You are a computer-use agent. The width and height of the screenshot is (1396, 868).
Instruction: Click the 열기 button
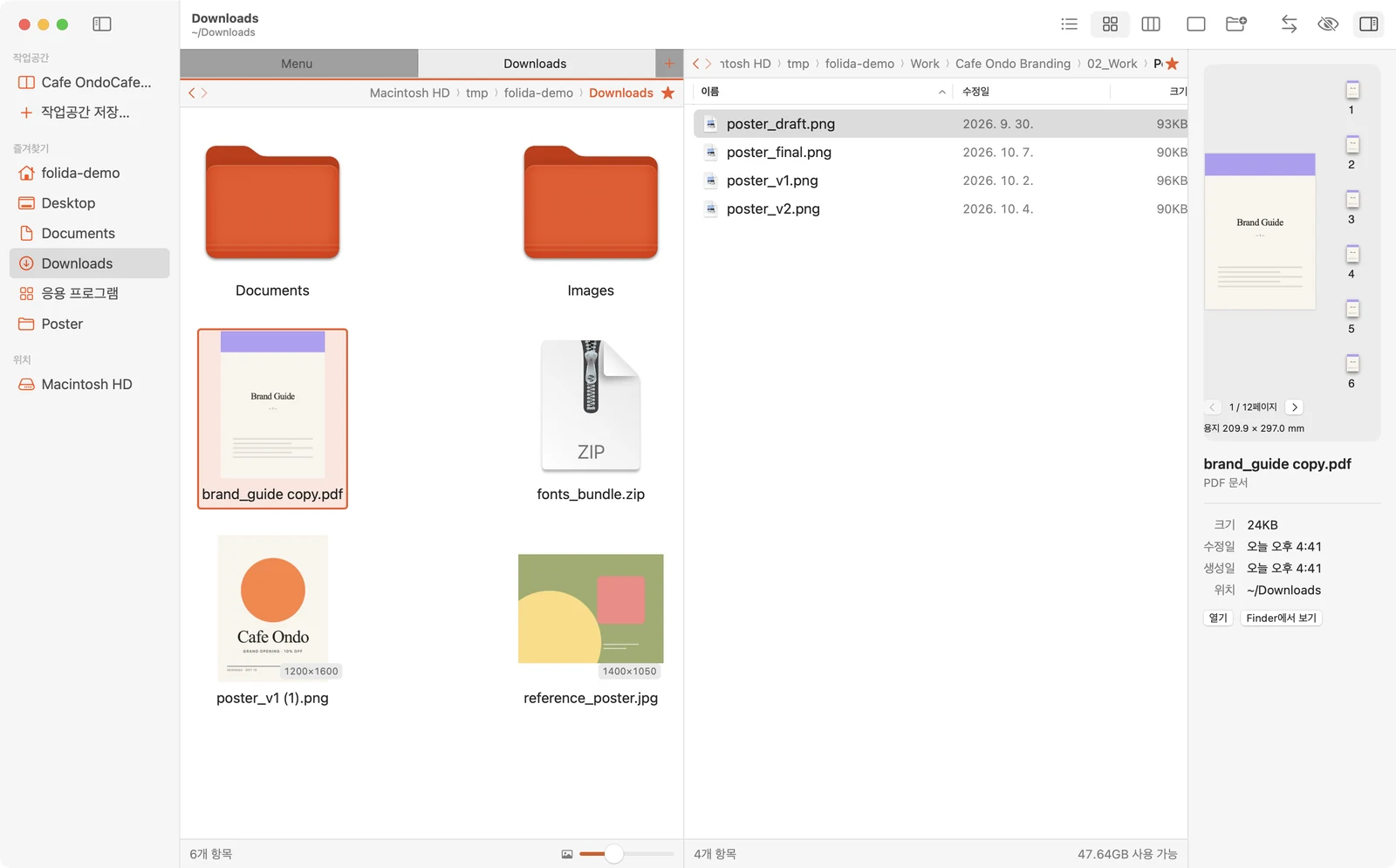click(1218, 618)
